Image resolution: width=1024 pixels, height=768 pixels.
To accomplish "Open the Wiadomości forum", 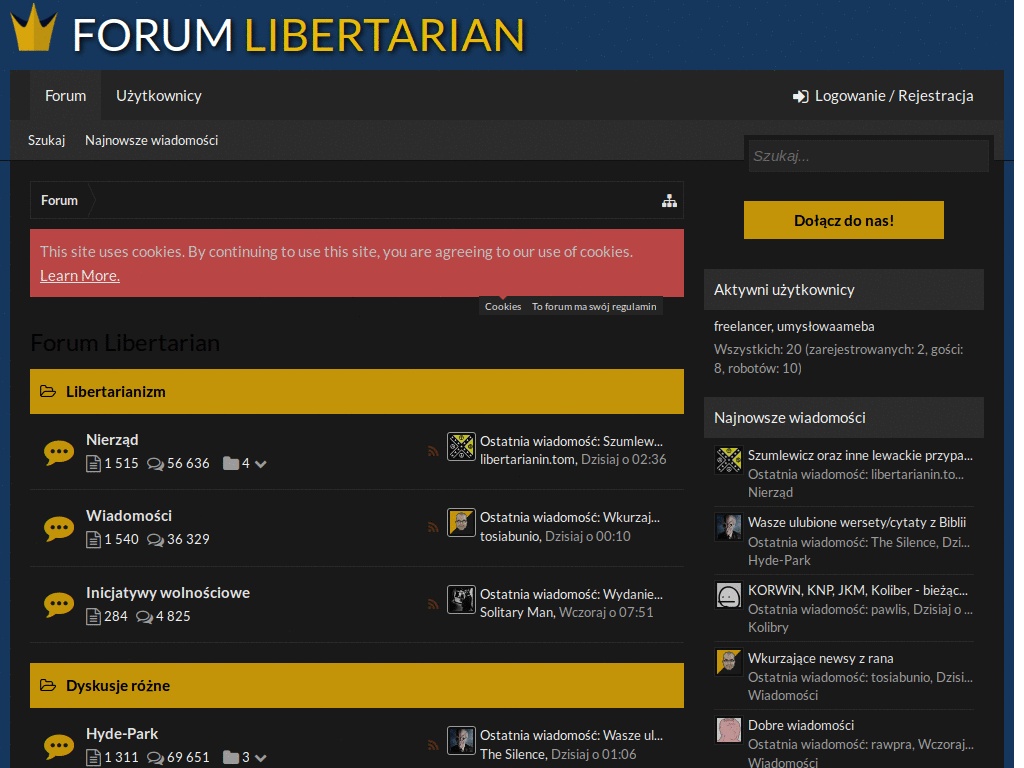I will click(129, 516).
